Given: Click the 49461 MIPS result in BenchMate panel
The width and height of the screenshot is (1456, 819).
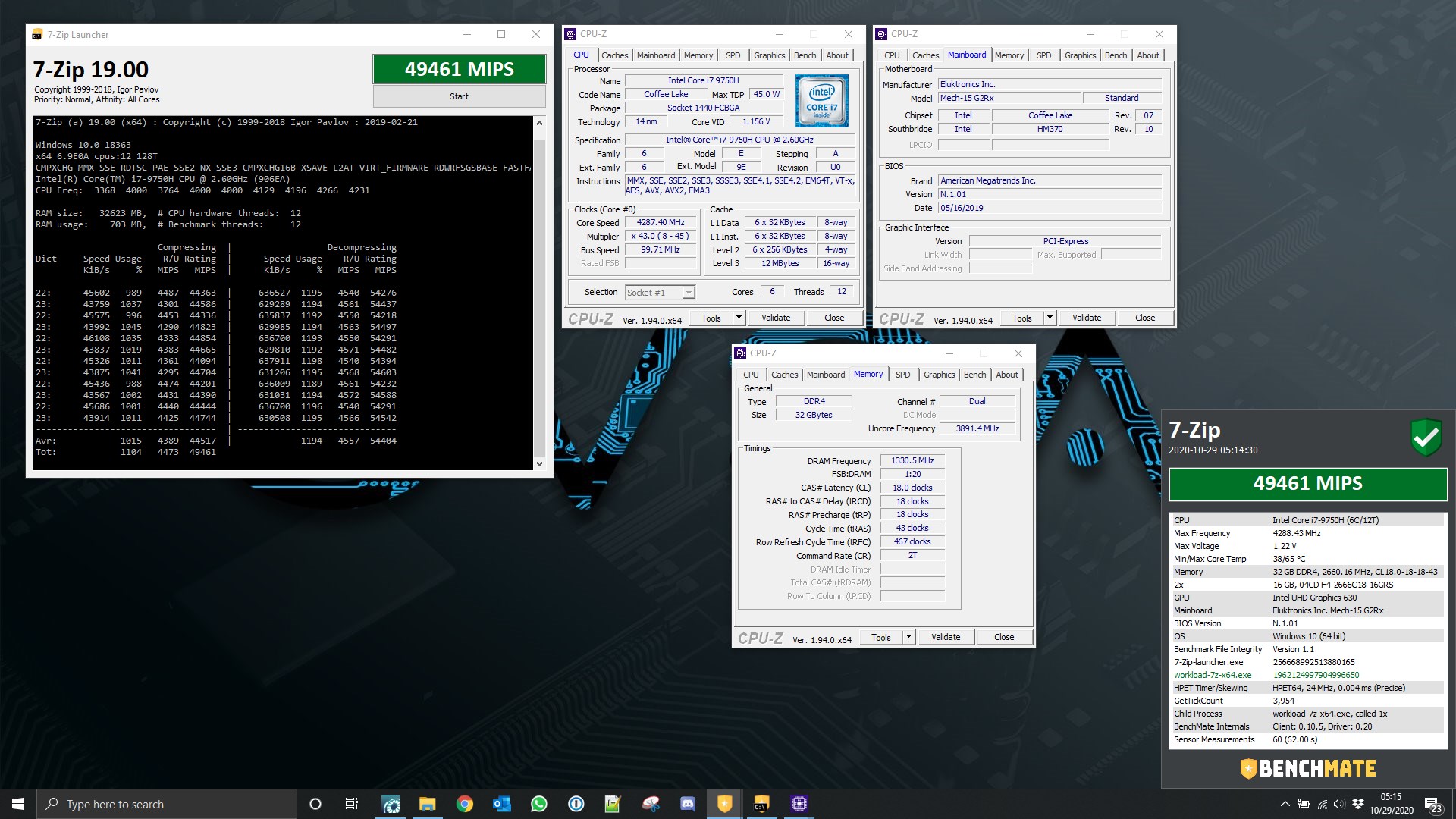Looking at the screenshot, I should click(x=1308, y=484).
